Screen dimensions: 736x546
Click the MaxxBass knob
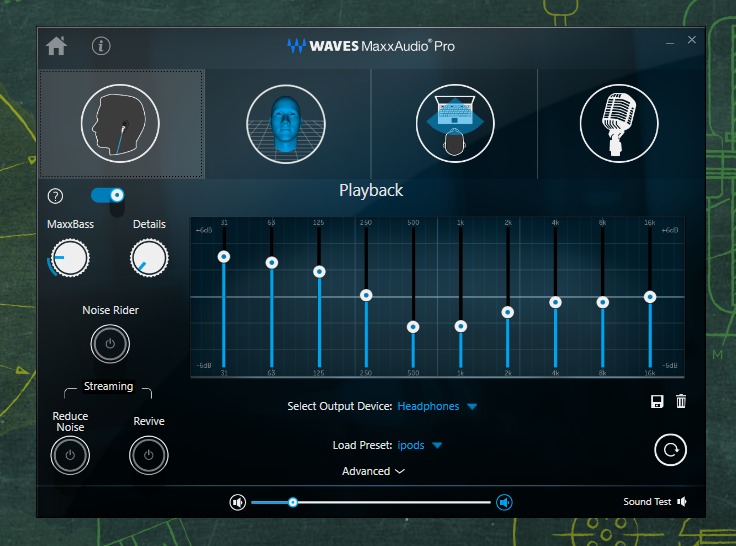(x=70, y=258)
